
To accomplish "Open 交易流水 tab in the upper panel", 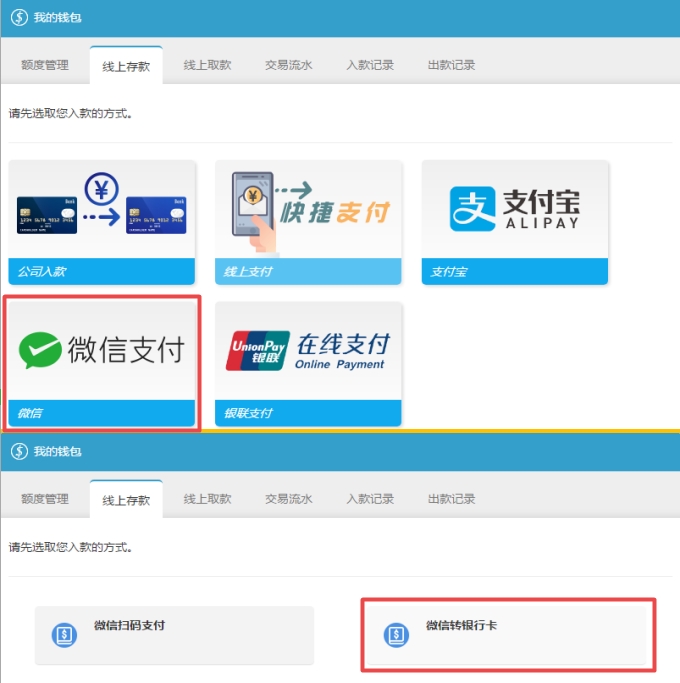I will click(289, 65).
